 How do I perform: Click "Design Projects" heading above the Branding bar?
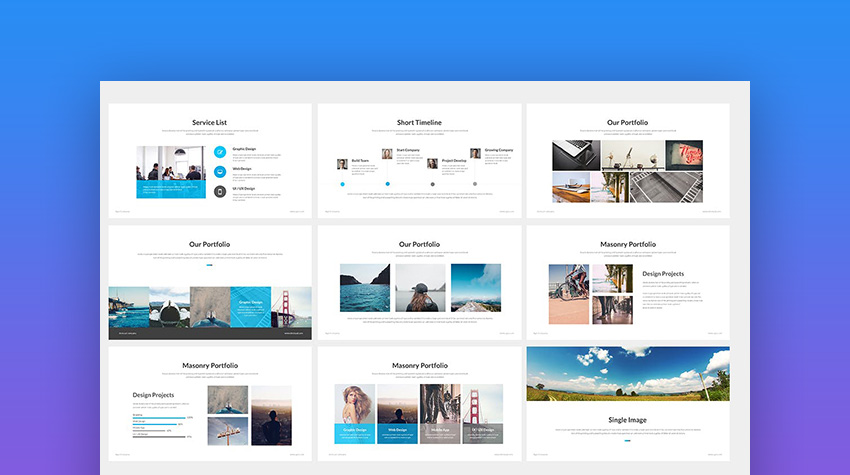153,395
